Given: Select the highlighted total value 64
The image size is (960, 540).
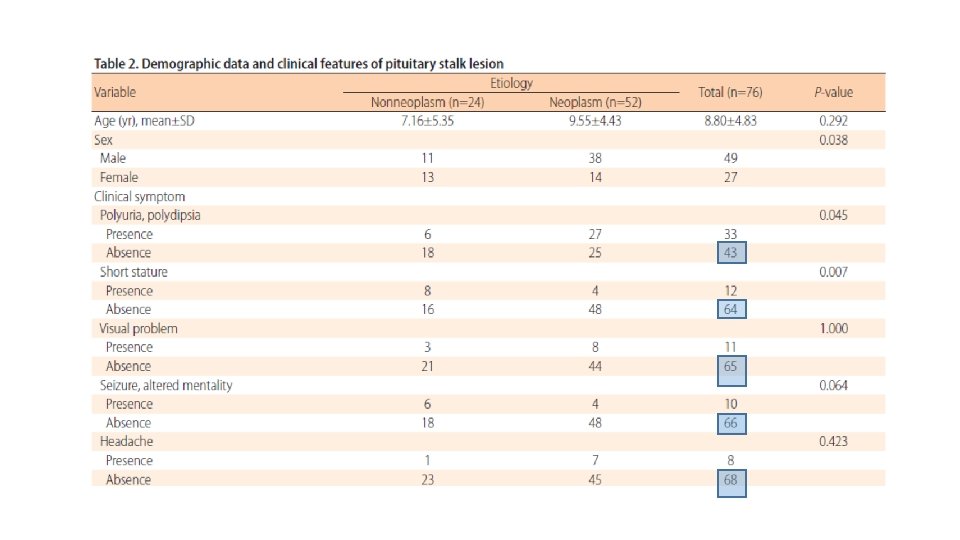Looking at the screenshot, I should coord(732,309).
